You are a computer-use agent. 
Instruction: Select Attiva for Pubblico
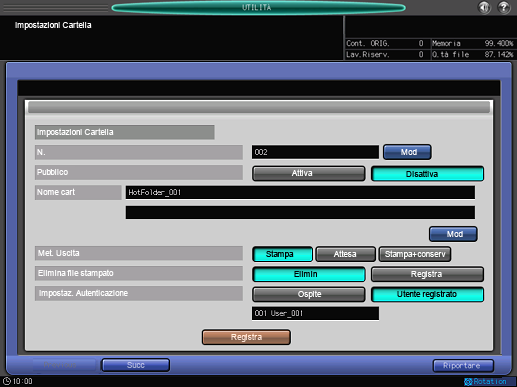point(309,173)
